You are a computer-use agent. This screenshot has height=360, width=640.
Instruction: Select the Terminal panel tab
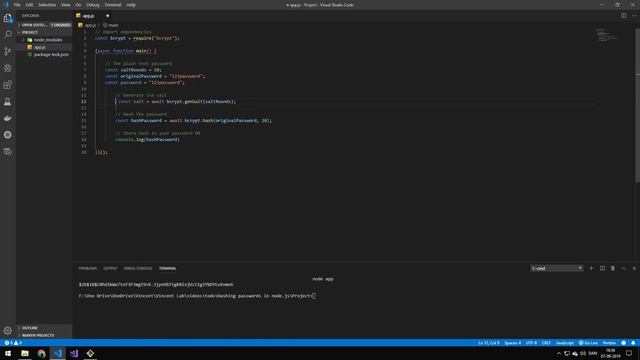click(167, 268)
